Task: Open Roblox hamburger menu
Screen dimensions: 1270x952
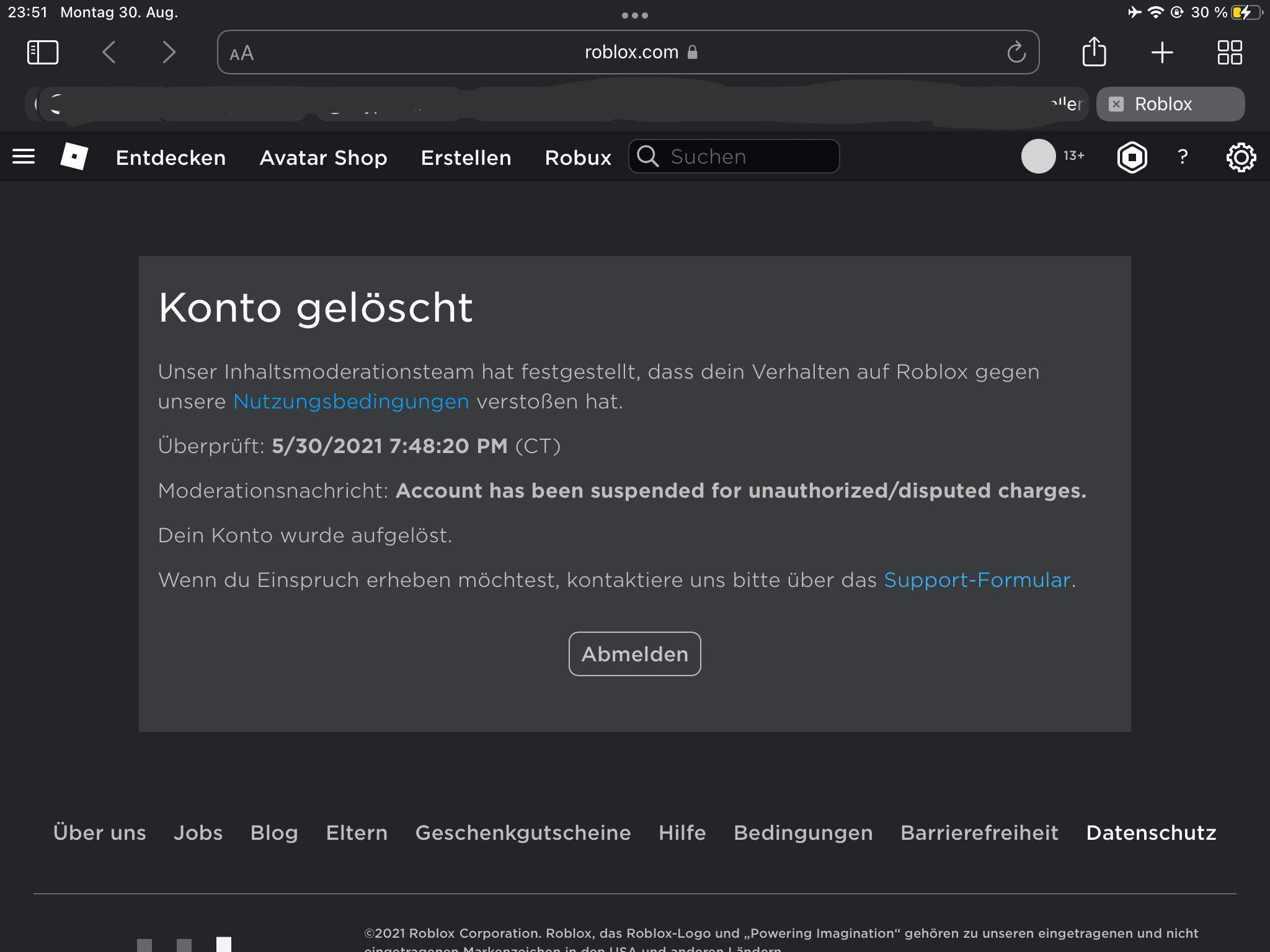Action: (24, 157)
